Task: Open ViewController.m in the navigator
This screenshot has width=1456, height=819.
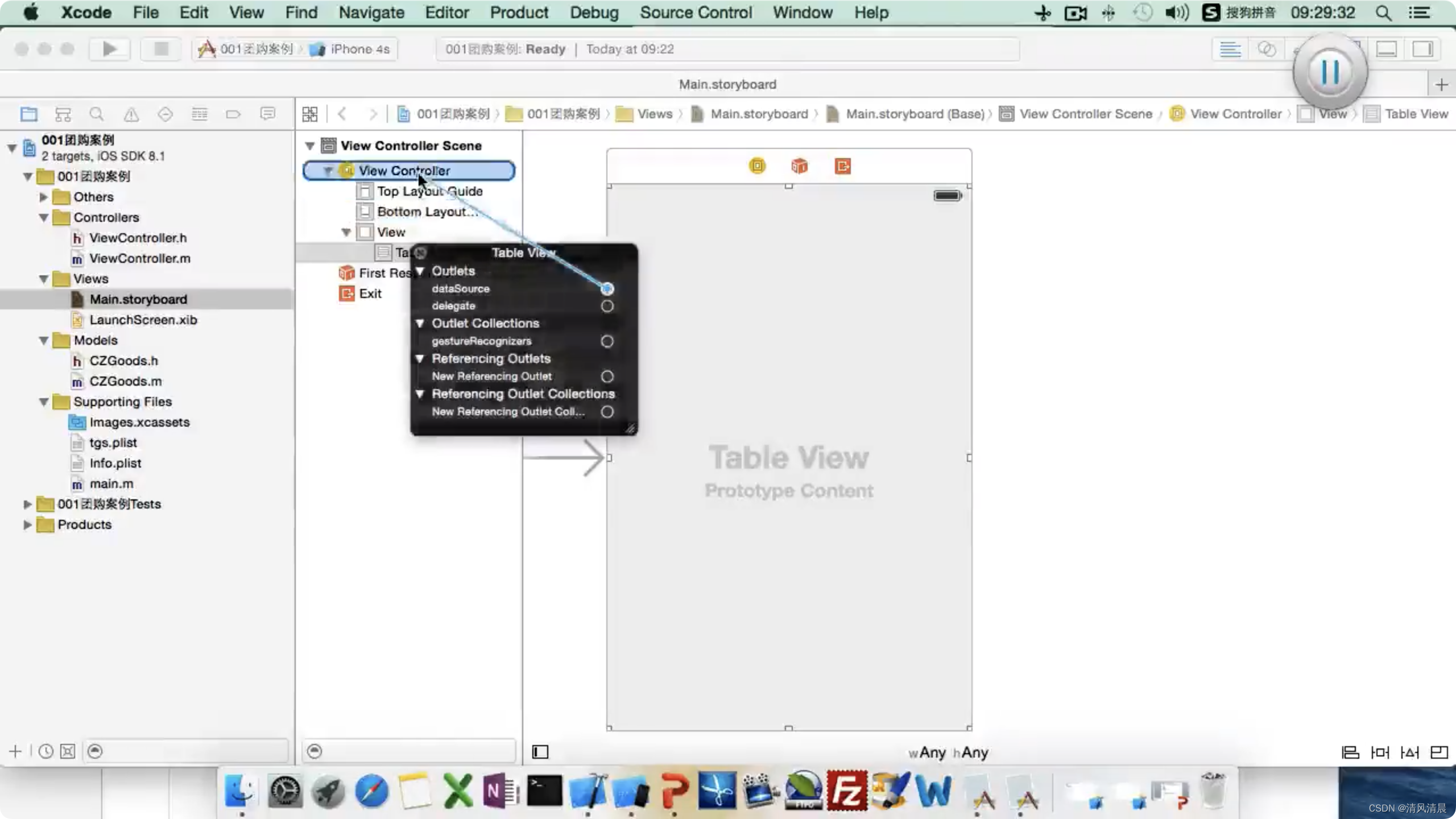Action: [x=139, y=258]
